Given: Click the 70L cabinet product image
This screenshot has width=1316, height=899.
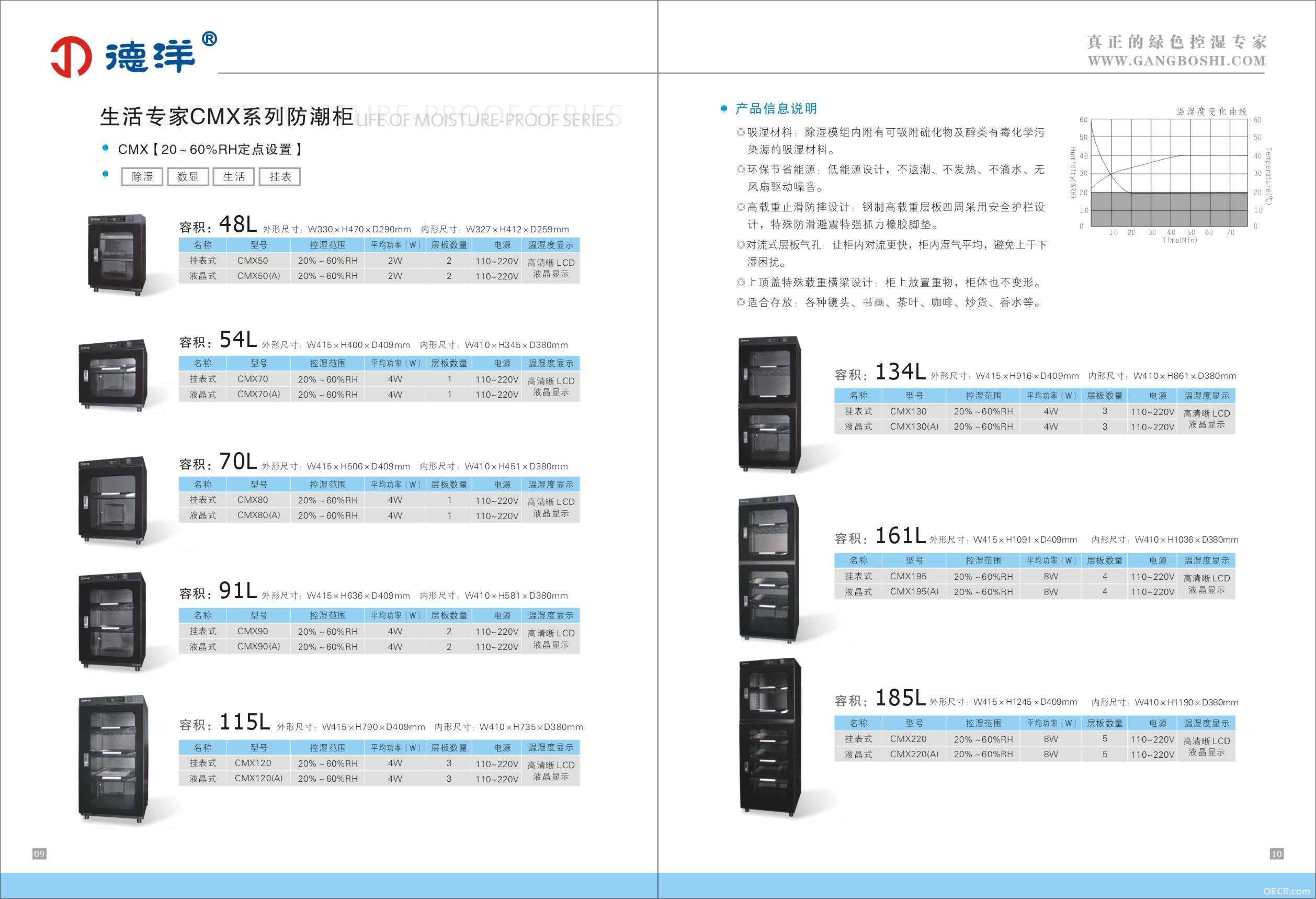Looking at the screenshot, I should pos(112,500).
